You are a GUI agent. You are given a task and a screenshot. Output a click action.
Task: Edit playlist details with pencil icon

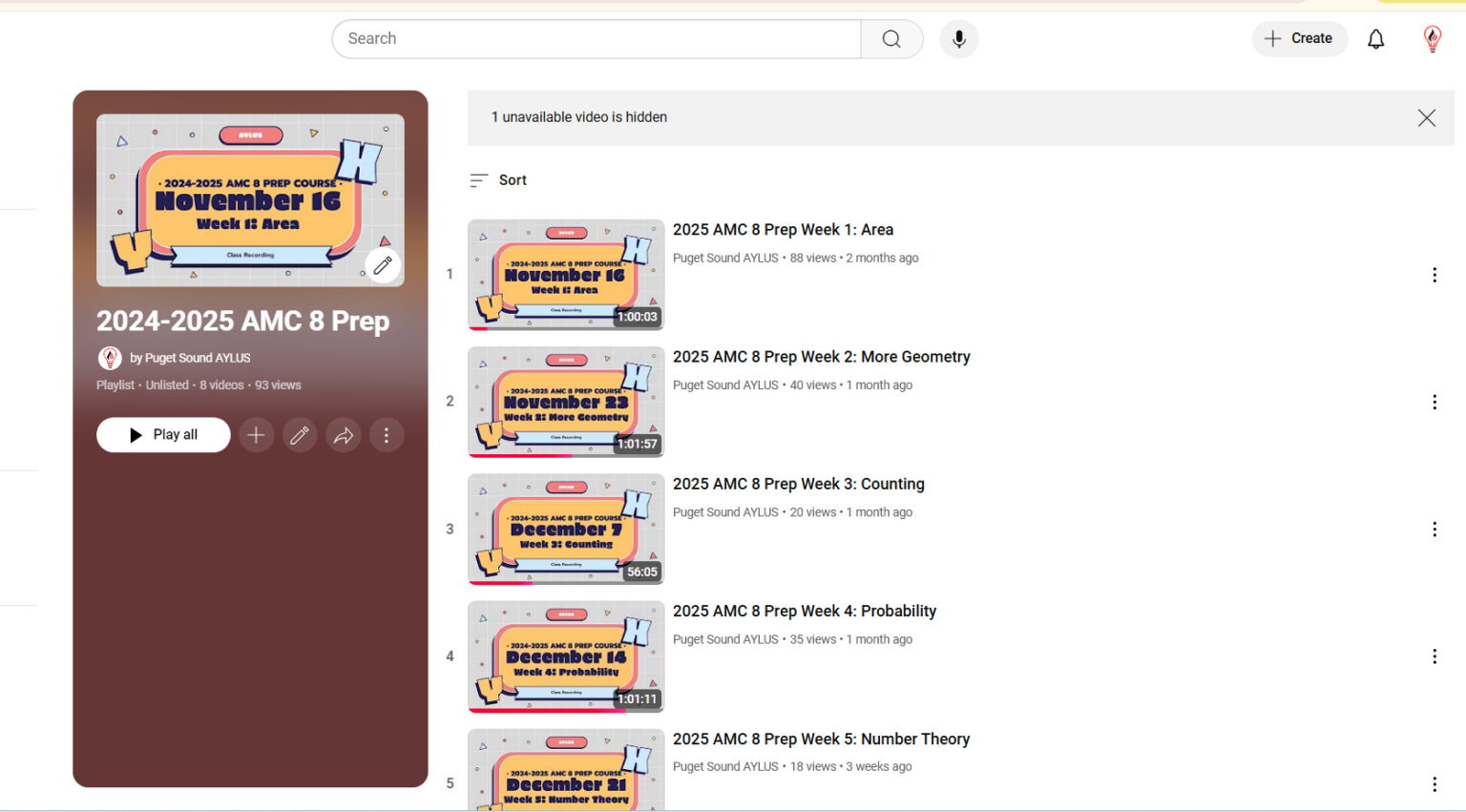pos(300,435)
